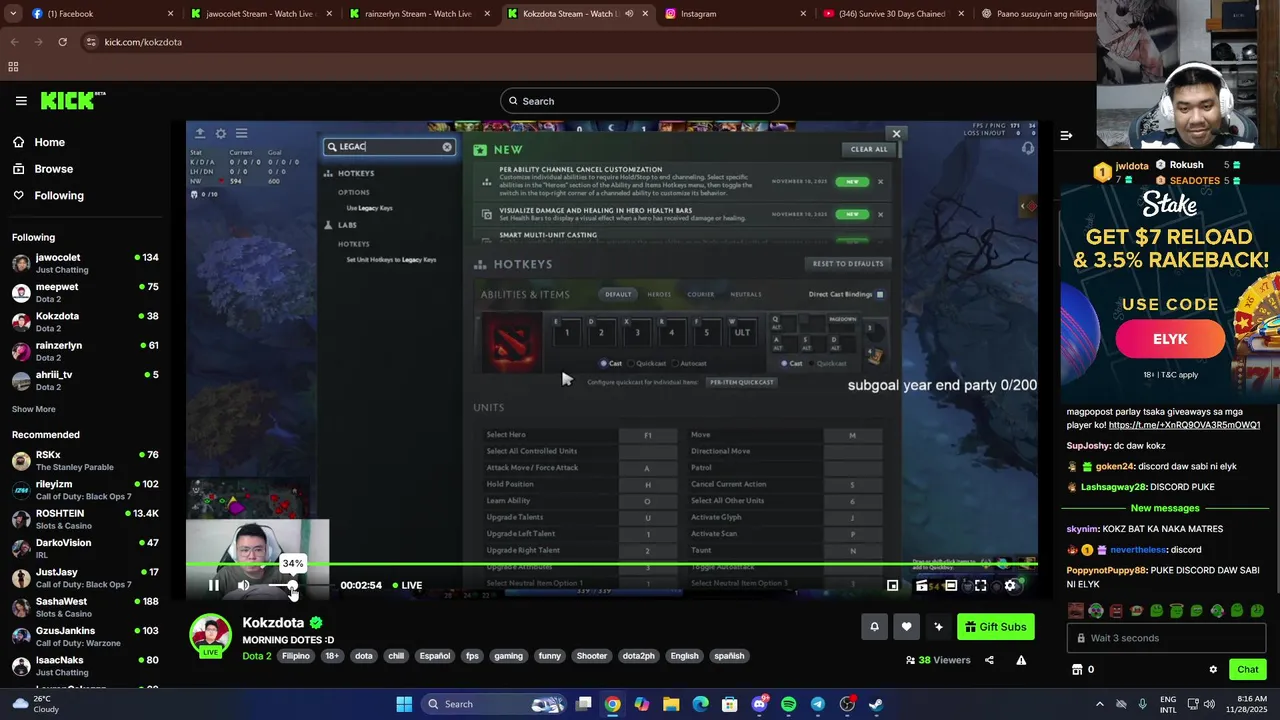Open the chat shop icon
Viewport: 1280px width, 720px height.
click(x=1077, y=670)
